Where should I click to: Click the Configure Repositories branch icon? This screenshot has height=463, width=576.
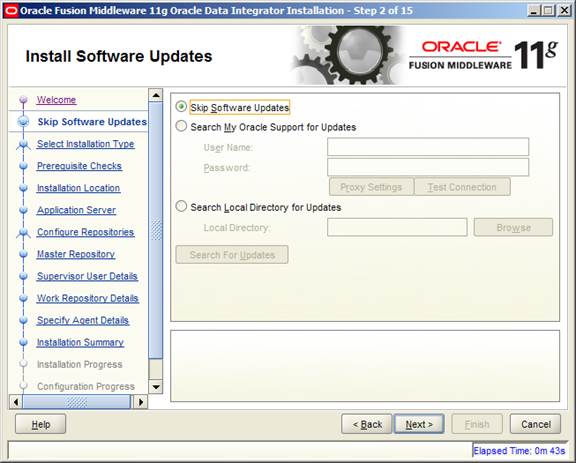tap(23, 233)
